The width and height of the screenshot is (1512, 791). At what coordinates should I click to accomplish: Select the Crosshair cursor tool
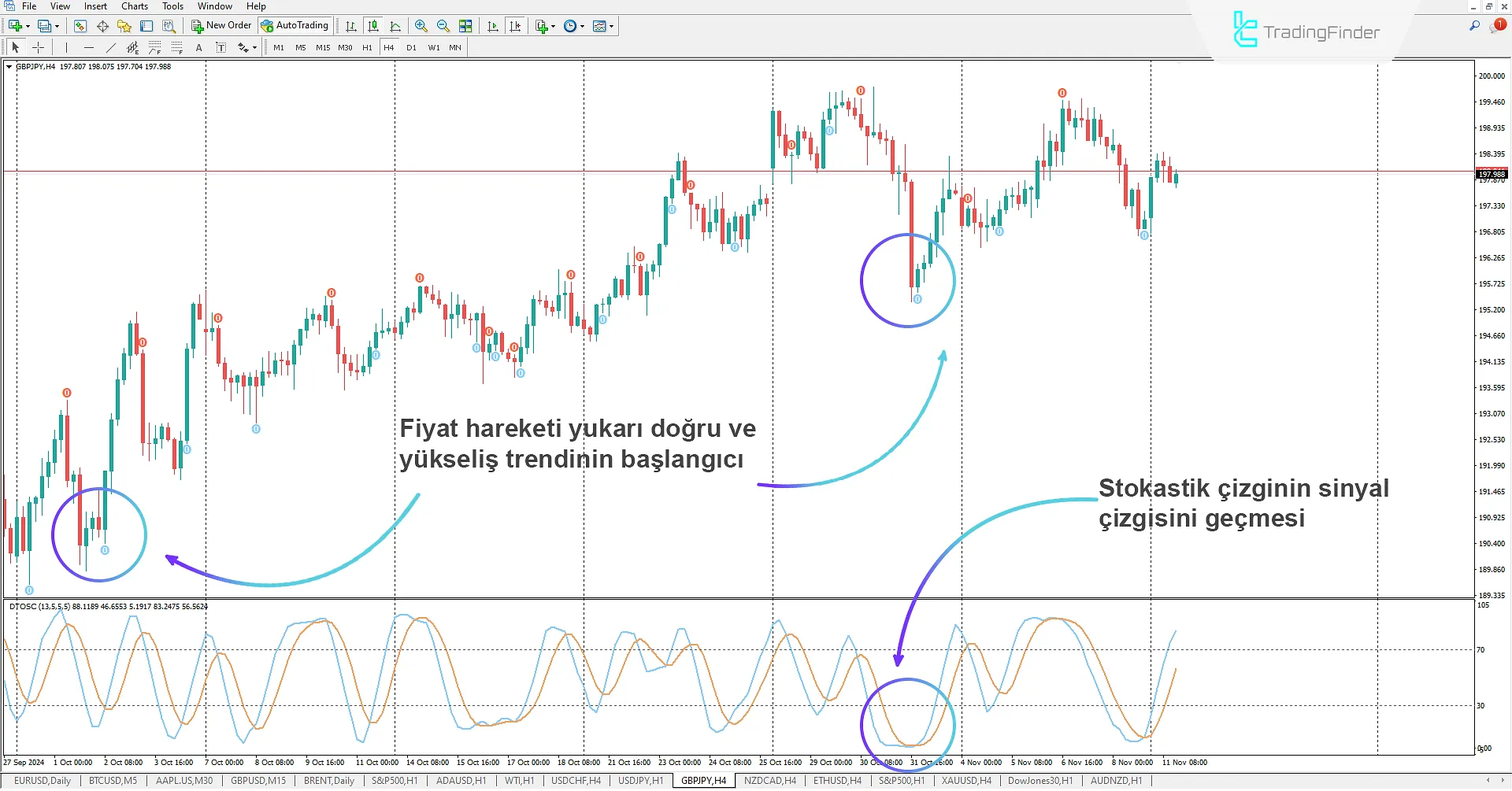tap(38, 48)
